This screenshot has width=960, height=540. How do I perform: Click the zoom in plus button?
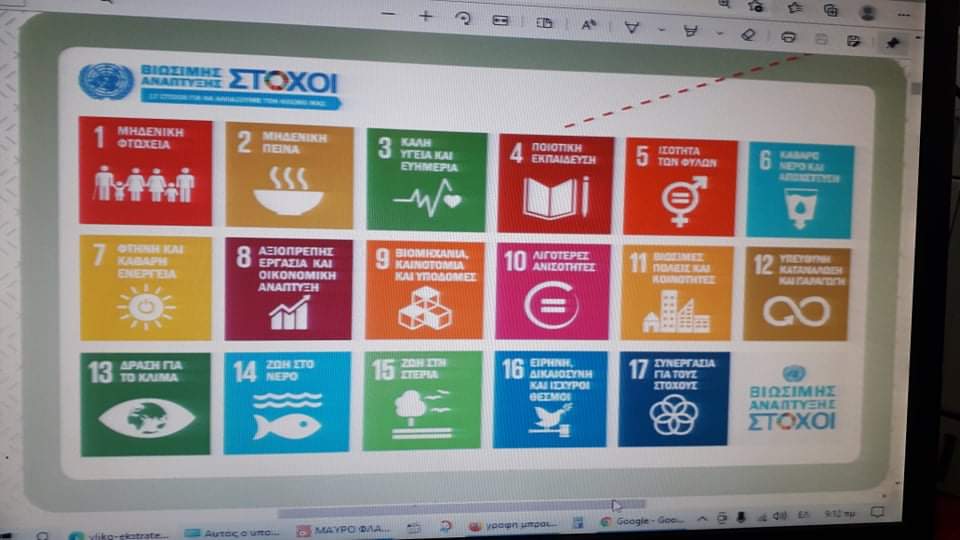425,17
